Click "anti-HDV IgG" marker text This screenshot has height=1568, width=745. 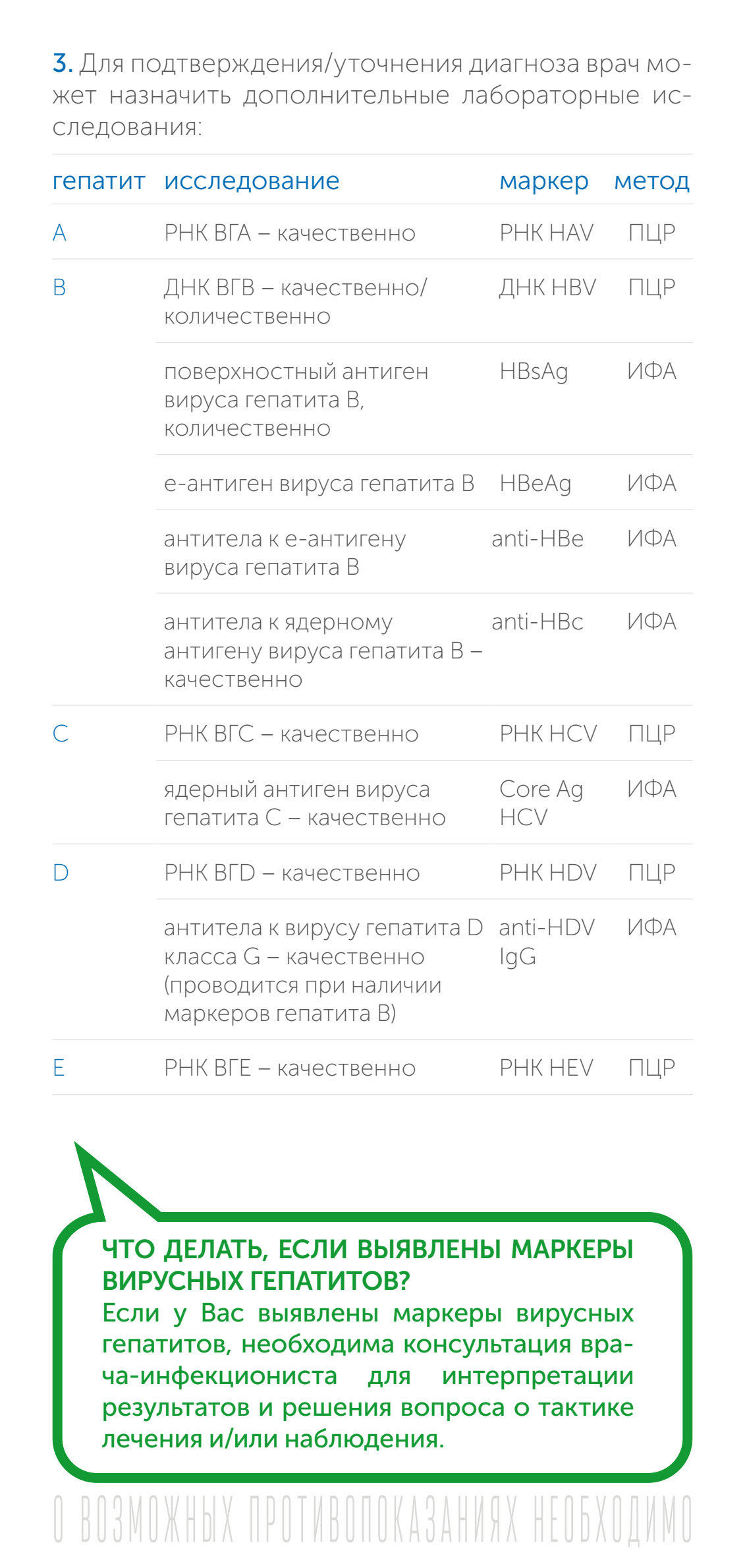pyautogui.click(x=547, y=942)
